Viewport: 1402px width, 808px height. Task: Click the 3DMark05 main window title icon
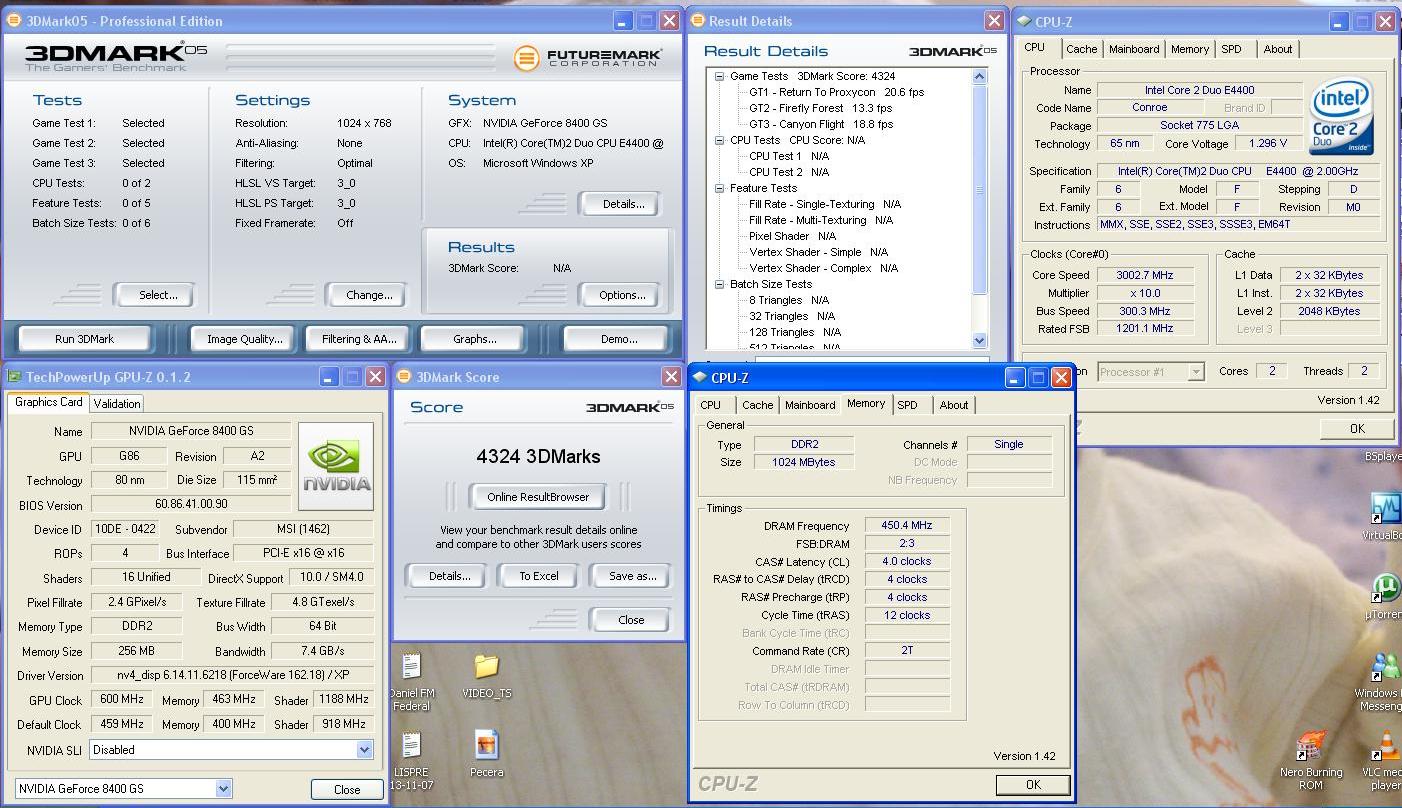(14, 20)
